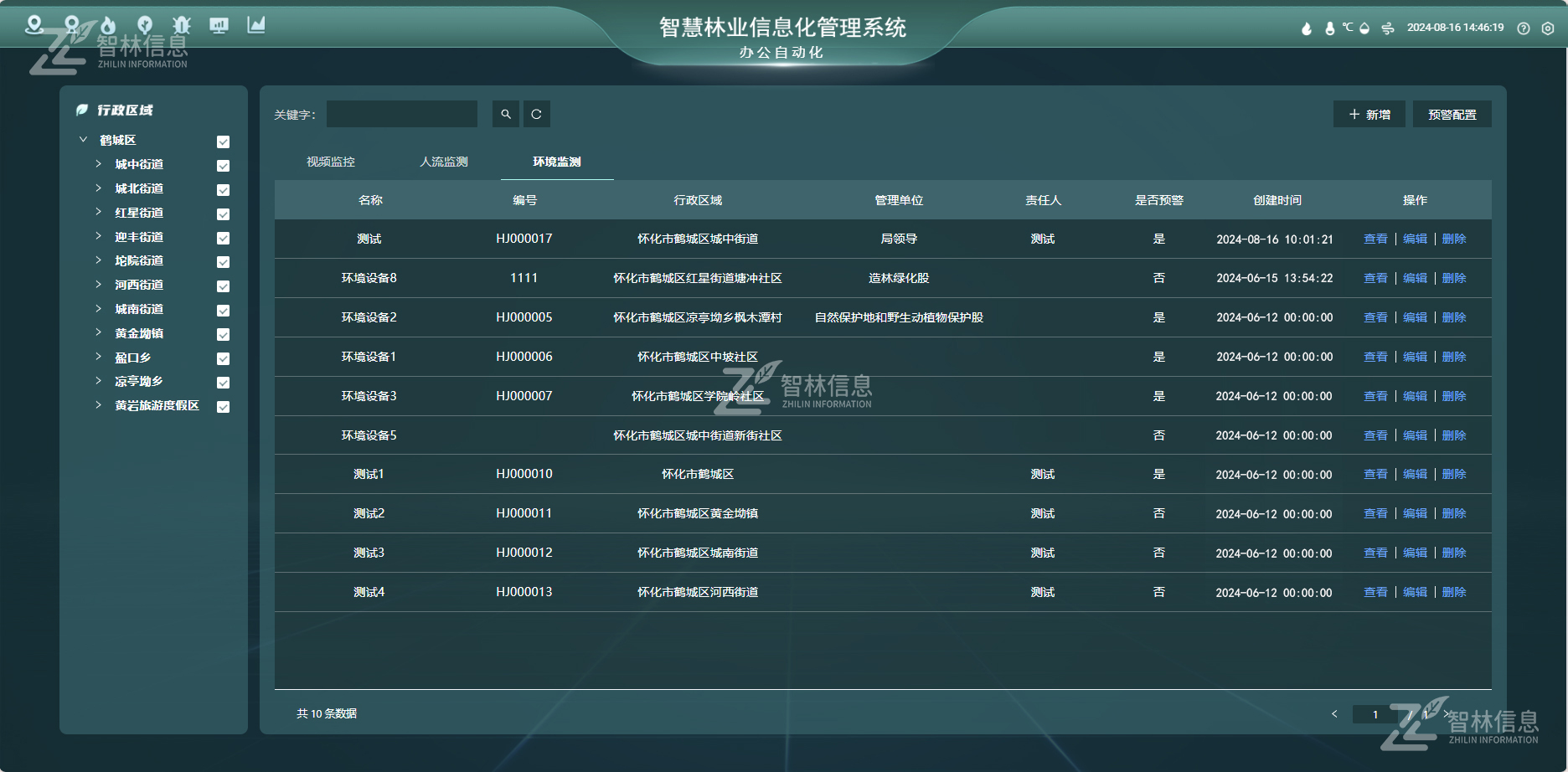1568x772 pixels.
Task: Switch to the 人流监测 tab
Action: click(444, 162)
